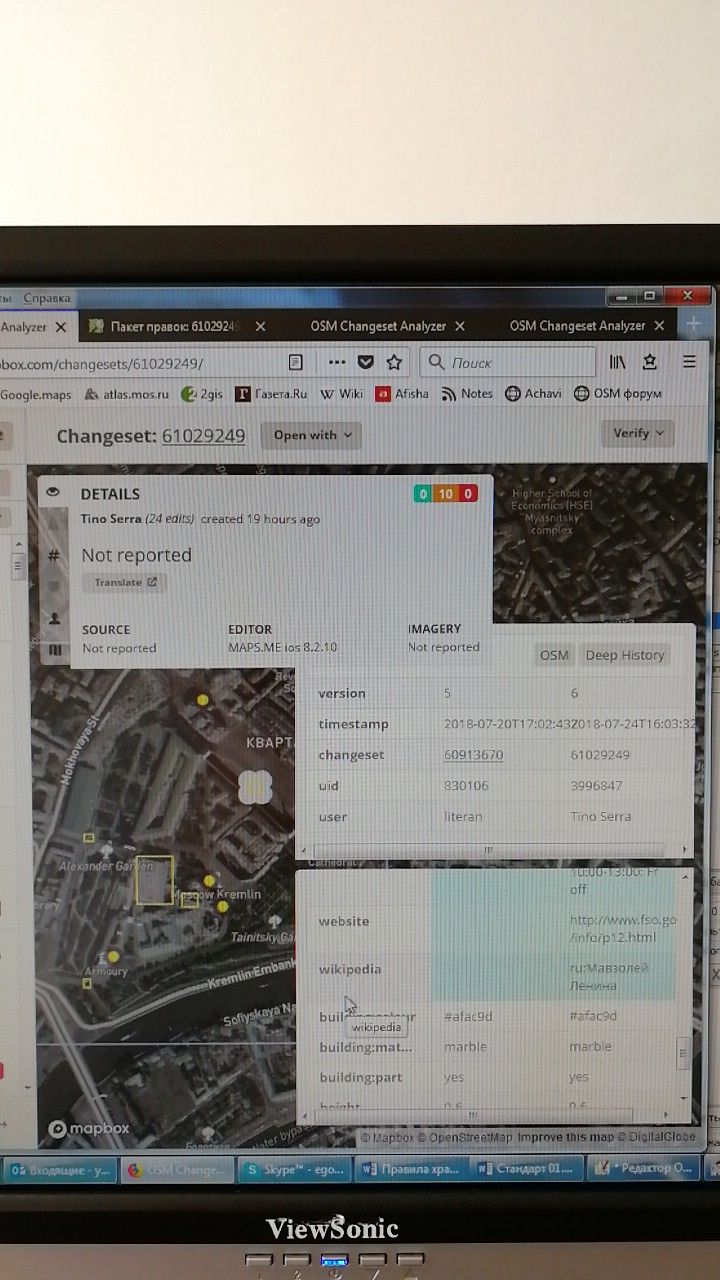Image resolution: width=720 pixels, height=1280 pixels.
Task: Open Skype from the taskbar
Action: pos(296,1168)
